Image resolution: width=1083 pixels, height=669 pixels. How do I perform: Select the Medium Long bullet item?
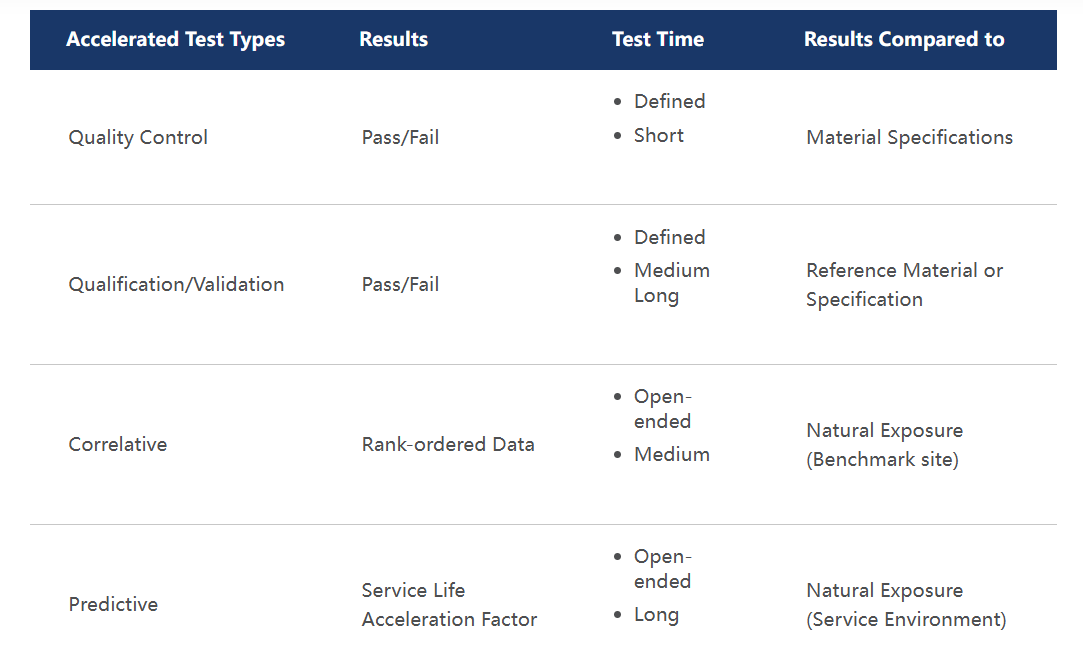(x=672, y=283)
